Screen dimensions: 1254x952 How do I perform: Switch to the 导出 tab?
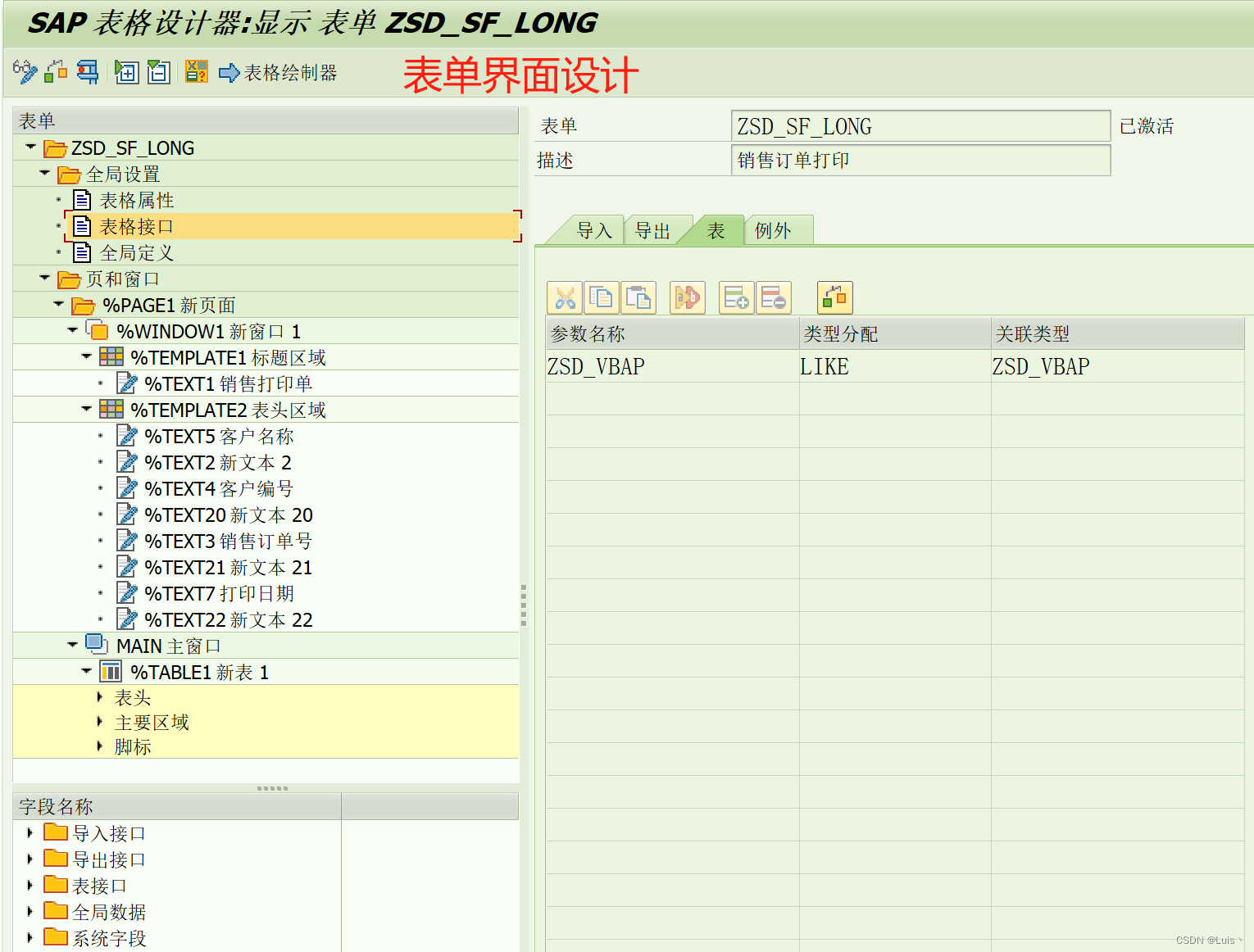tap(652, 231)
